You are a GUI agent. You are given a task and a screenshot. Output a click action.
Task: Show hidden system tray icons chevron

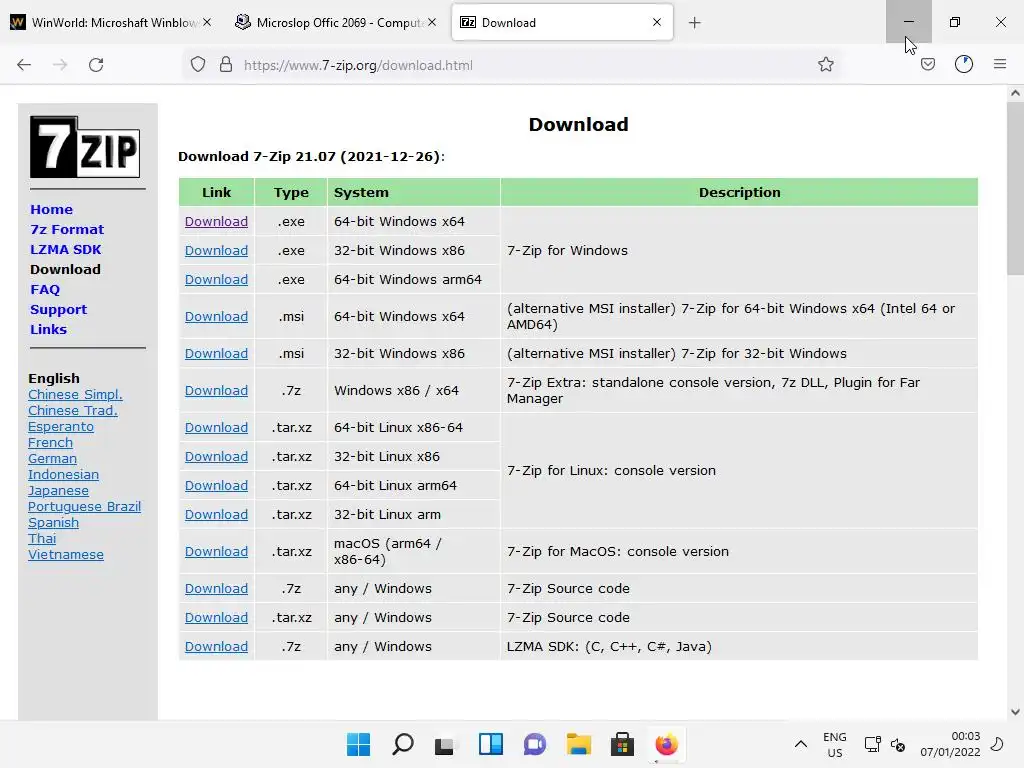pyautogui.click(x=801, y=744)
